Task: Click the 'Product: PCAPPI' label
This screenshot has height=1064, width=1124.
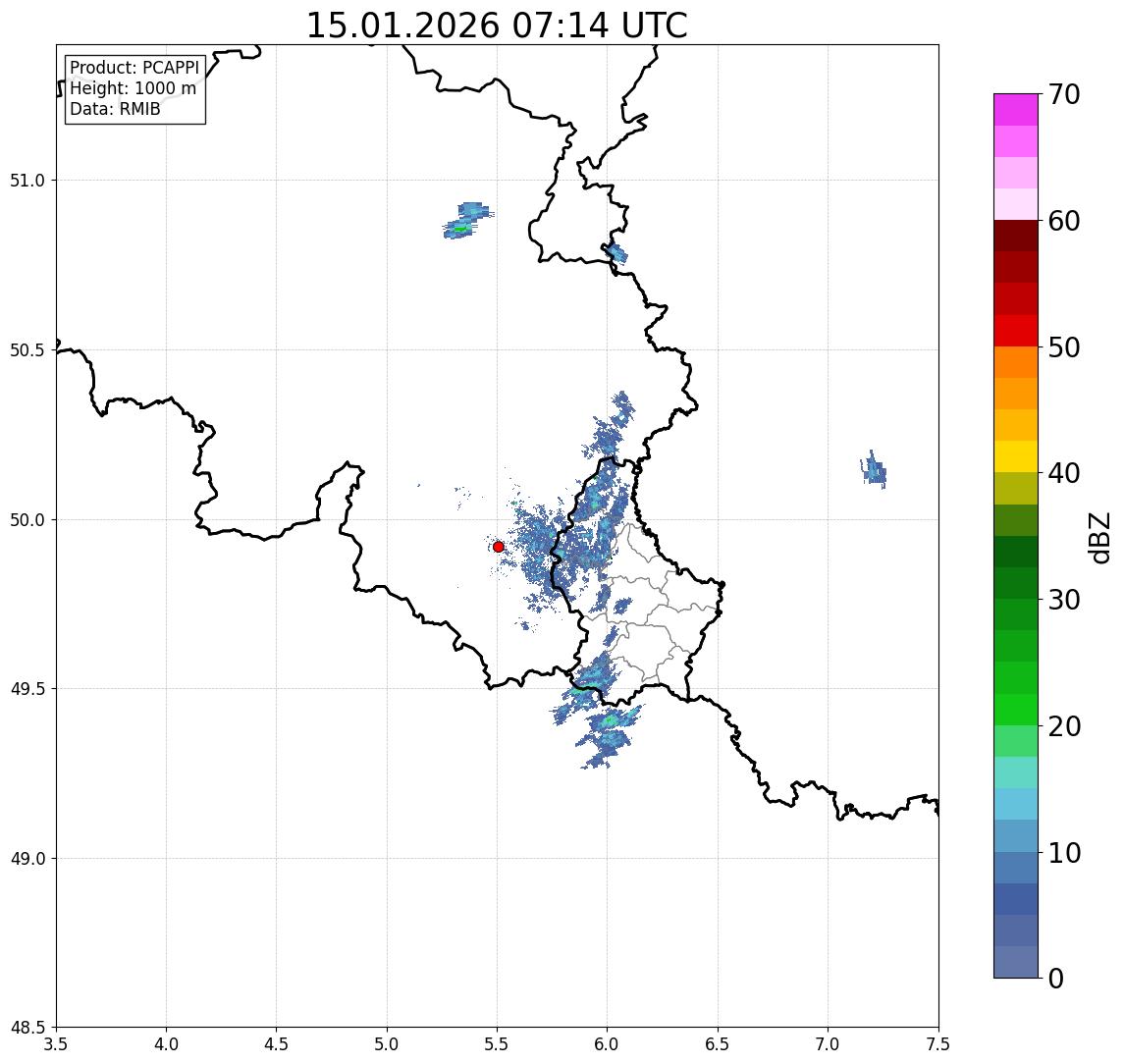Action: point(134,68)
